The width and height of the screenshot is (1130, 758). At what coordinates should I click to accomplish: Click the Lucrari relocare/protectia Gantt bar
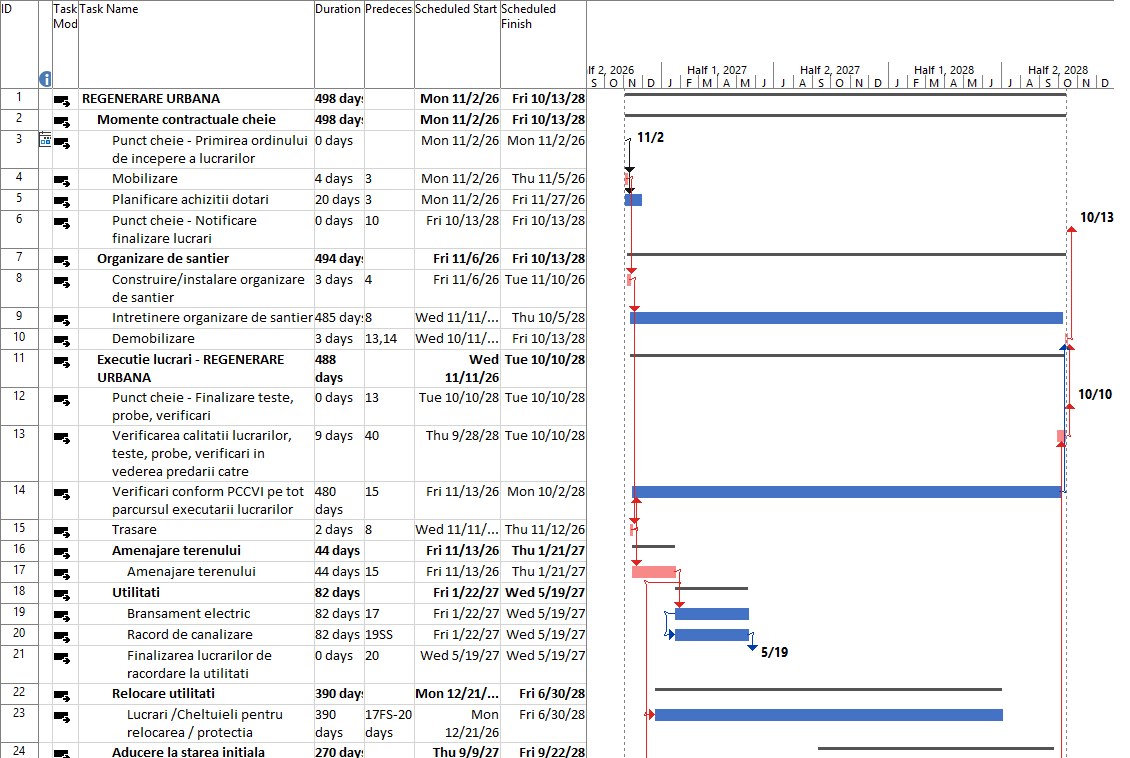[x=829, y=715]
